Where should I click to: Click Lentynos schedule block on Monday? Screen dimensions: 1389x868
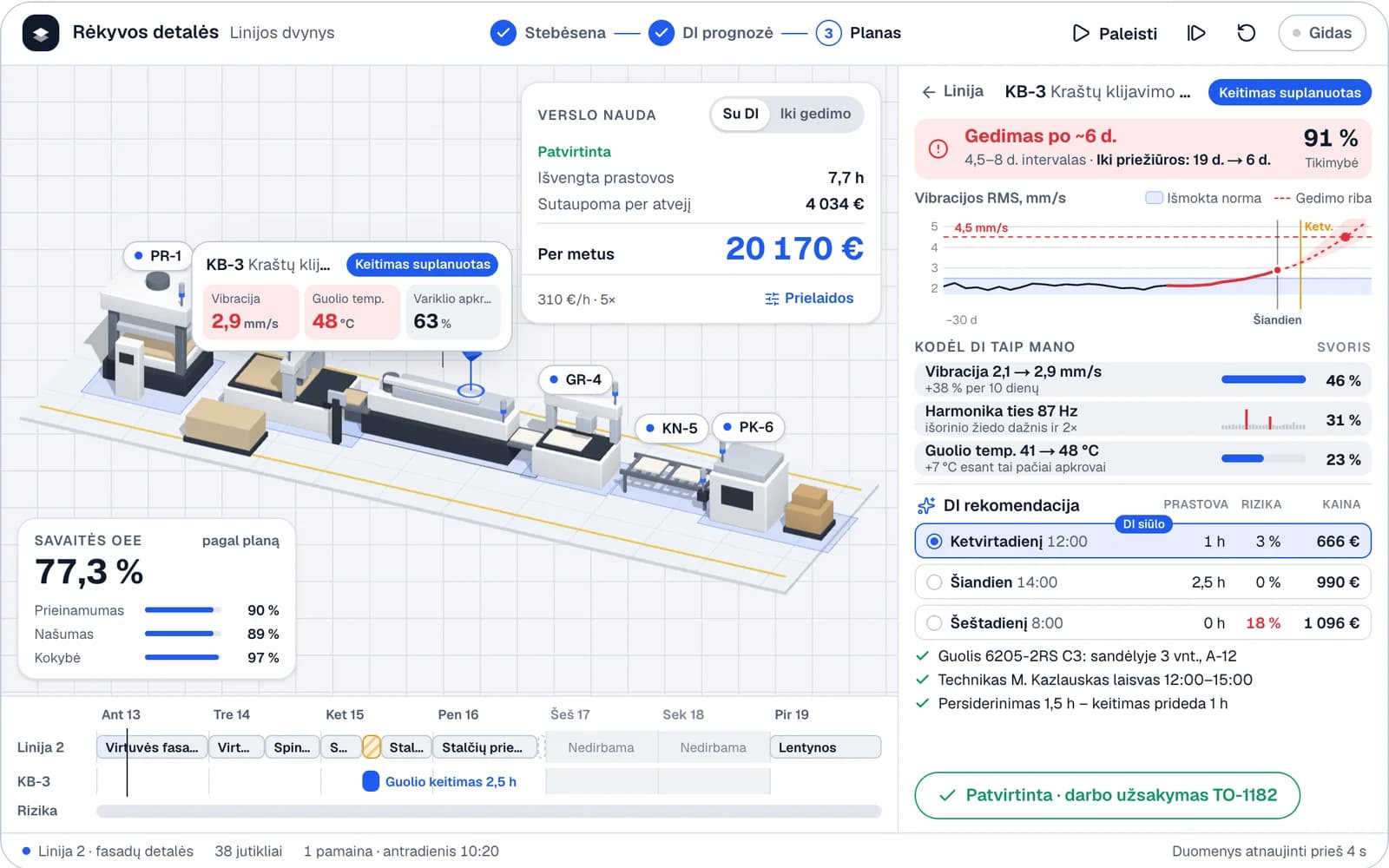click(x=826, y=747)
